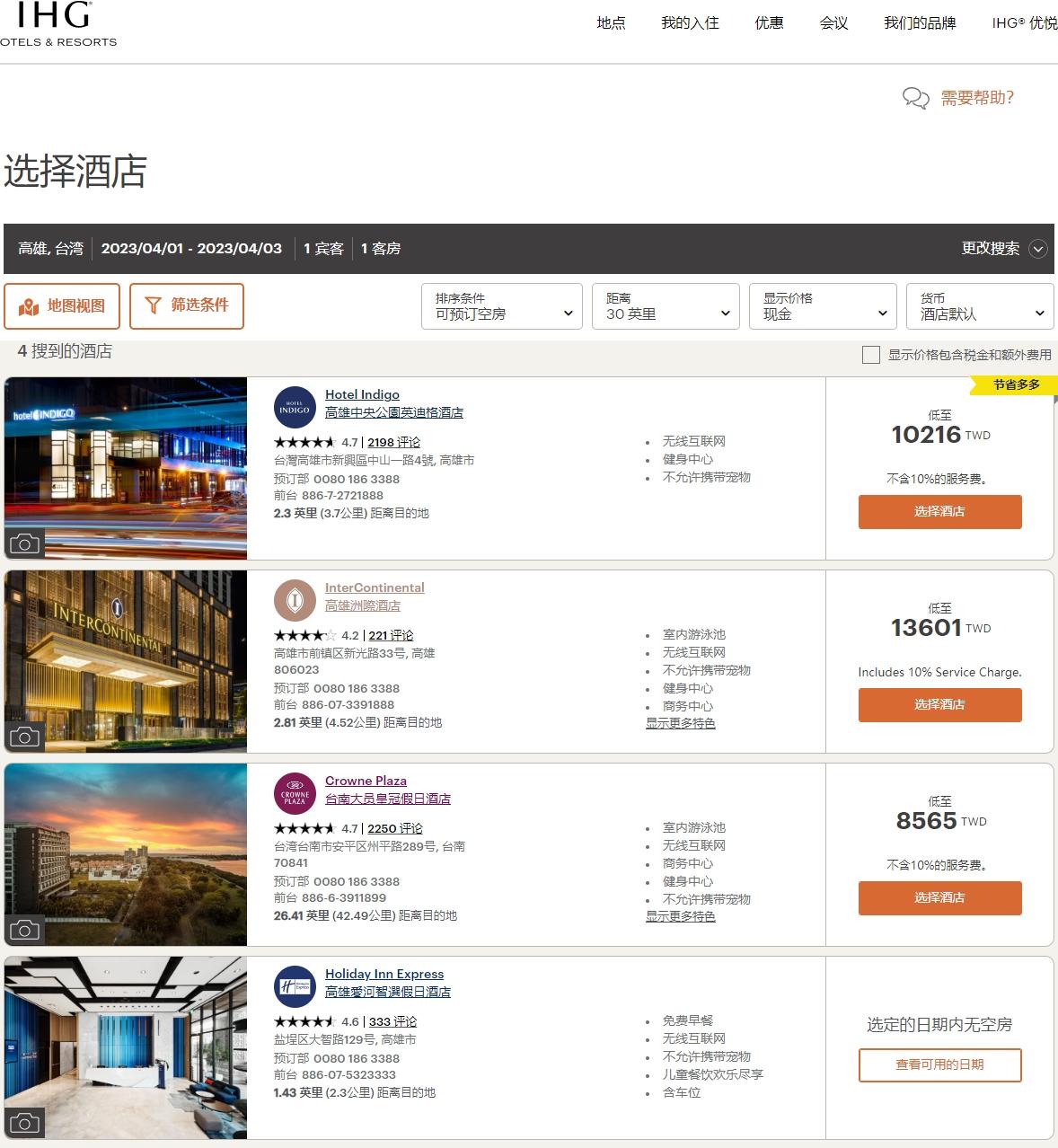The width and height of the screenshot is (1058, 1148).
Task: Click the Holiday Inn Express brand logo
Action: 295,987
